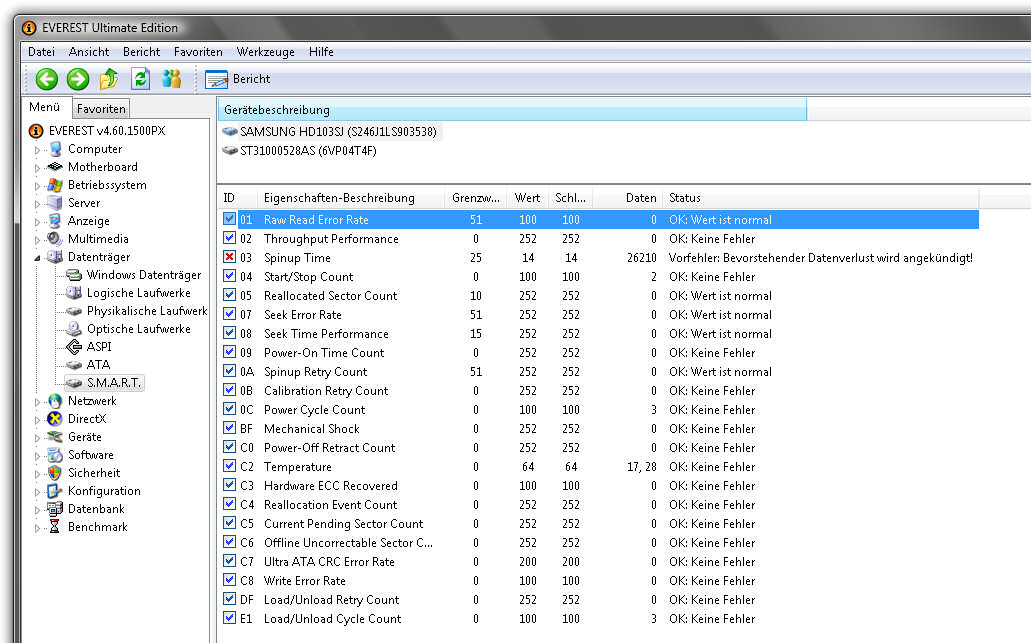
Task: Sort by the Eigenschaften-Beschreibung column header
Action: point(351,198)
